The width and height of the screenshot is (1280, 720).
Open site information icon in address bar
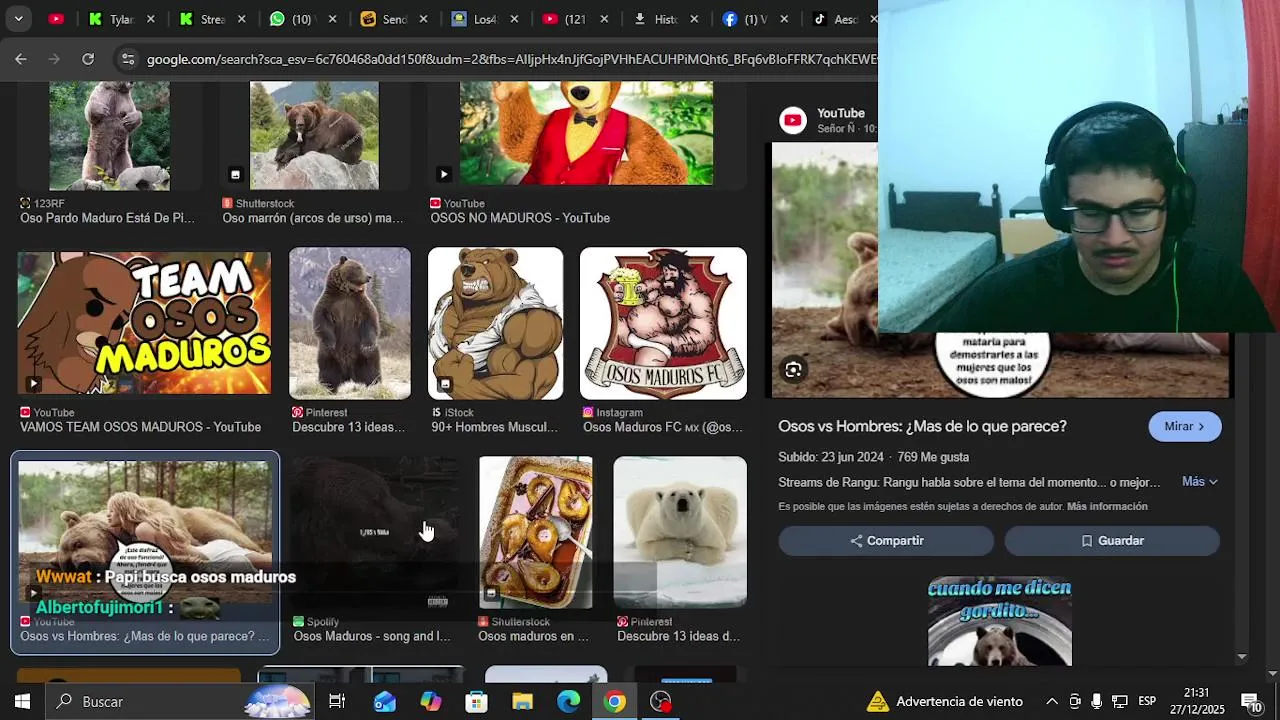coord(127,59)
